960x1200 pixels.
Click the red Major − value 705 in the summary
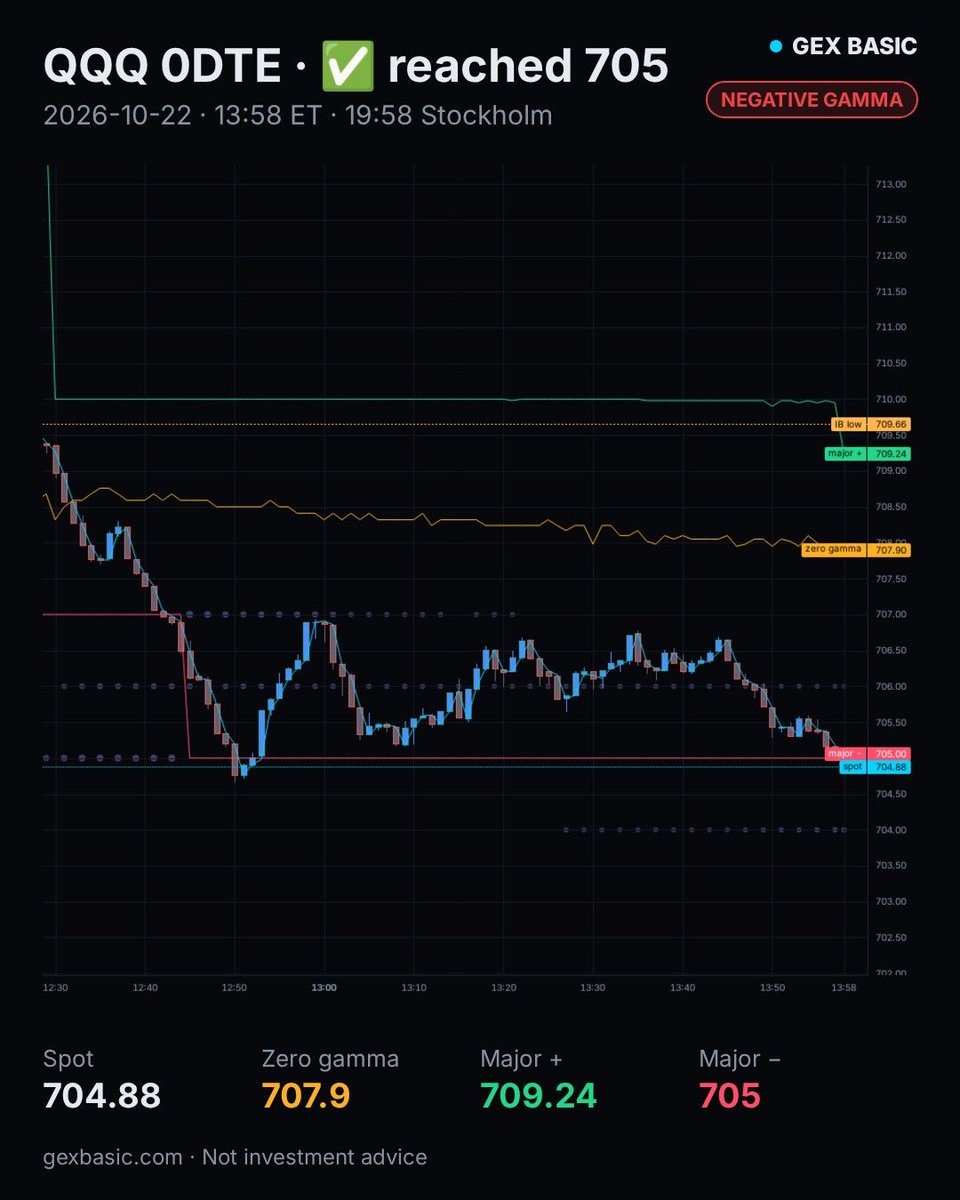[730, 1096]
